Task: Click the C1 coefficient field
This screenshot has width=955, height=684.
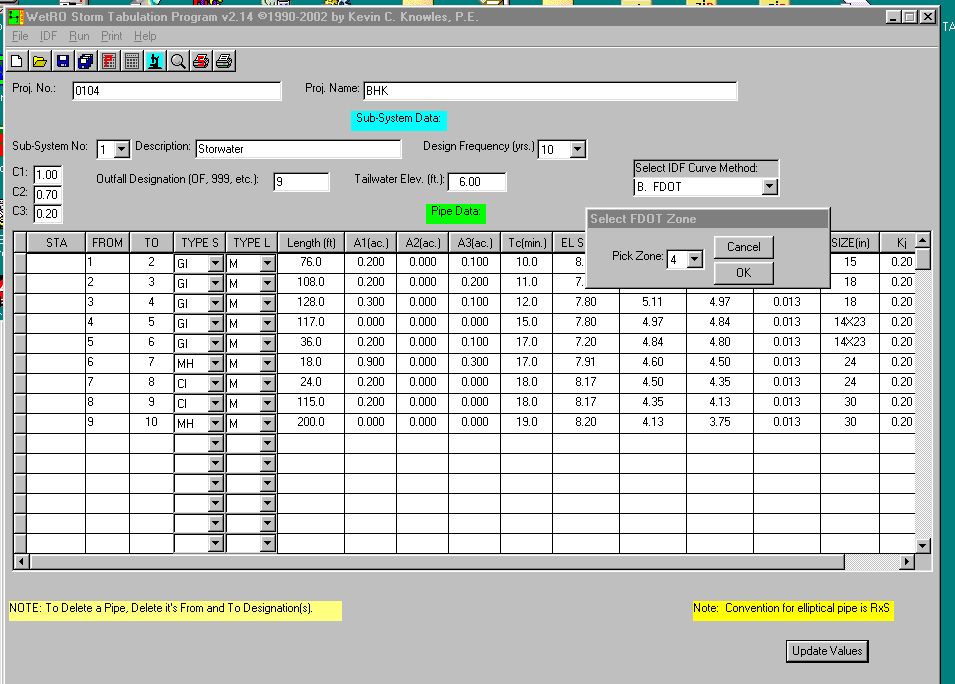Action: click(x=48, y=175)
